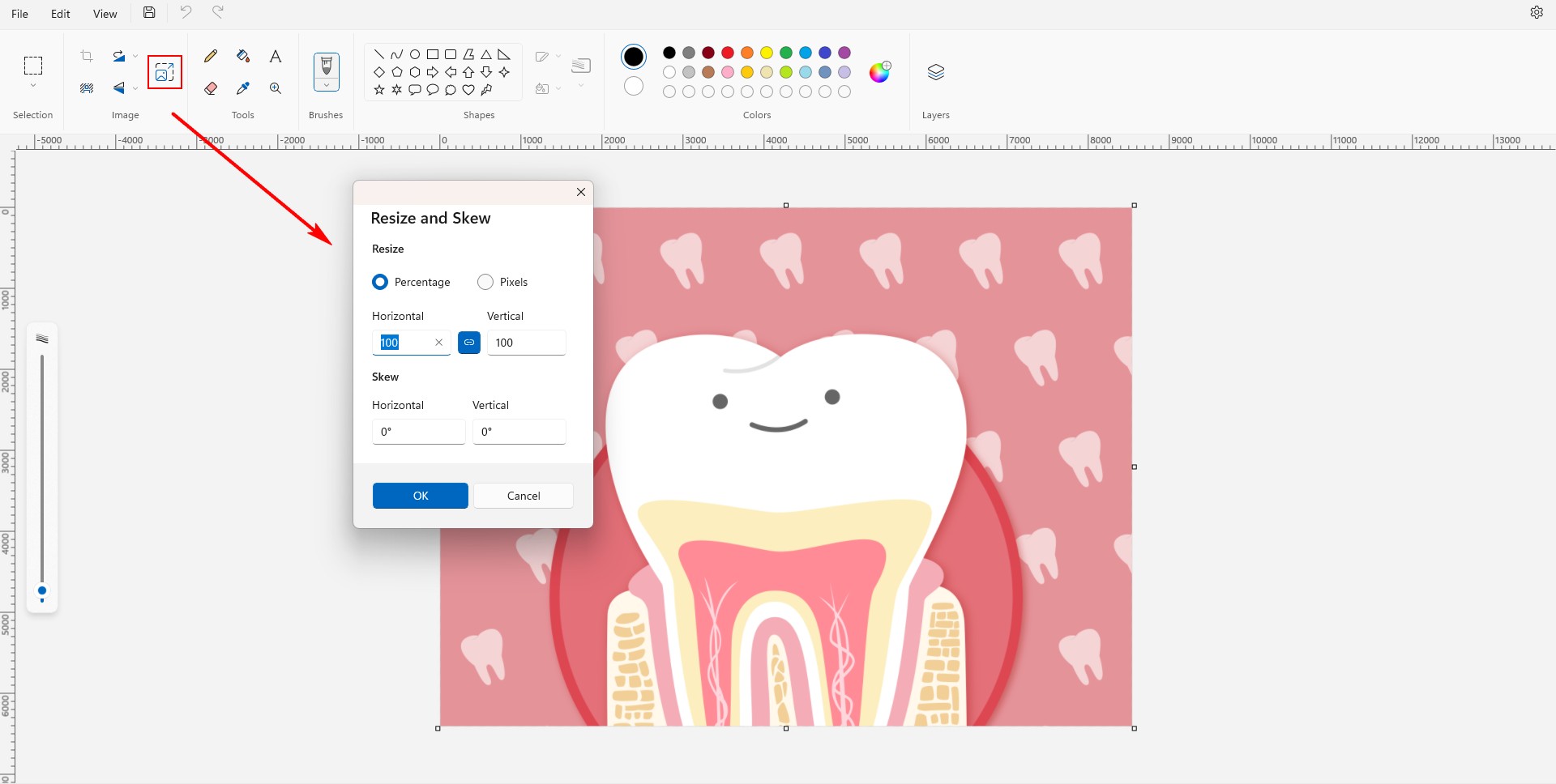This screenshot has width=1556, height=784.
Task: Choose the Fill bucket tool
Action: pyautogui.click(x=243, y=56)
